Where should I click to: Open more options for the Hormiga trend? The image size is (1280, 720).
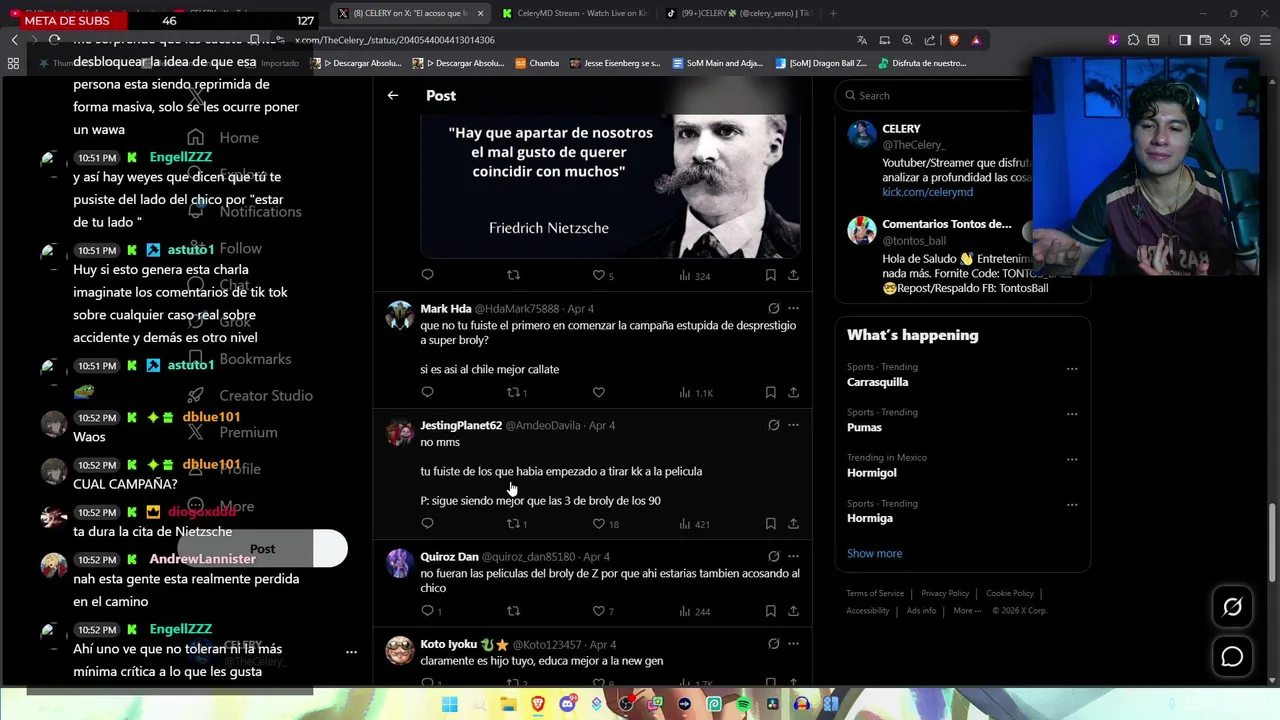[1072, 505]
